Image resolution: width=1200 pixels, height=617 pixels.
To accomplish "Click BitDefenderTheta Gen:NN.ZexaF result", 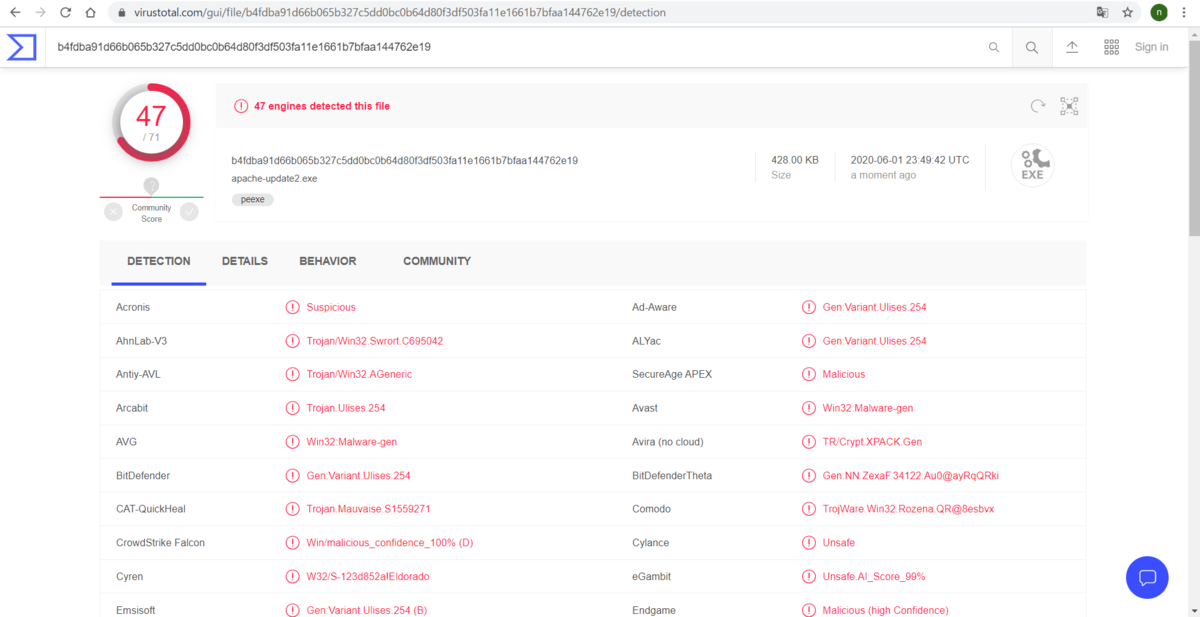I will (x=911, y=476).
